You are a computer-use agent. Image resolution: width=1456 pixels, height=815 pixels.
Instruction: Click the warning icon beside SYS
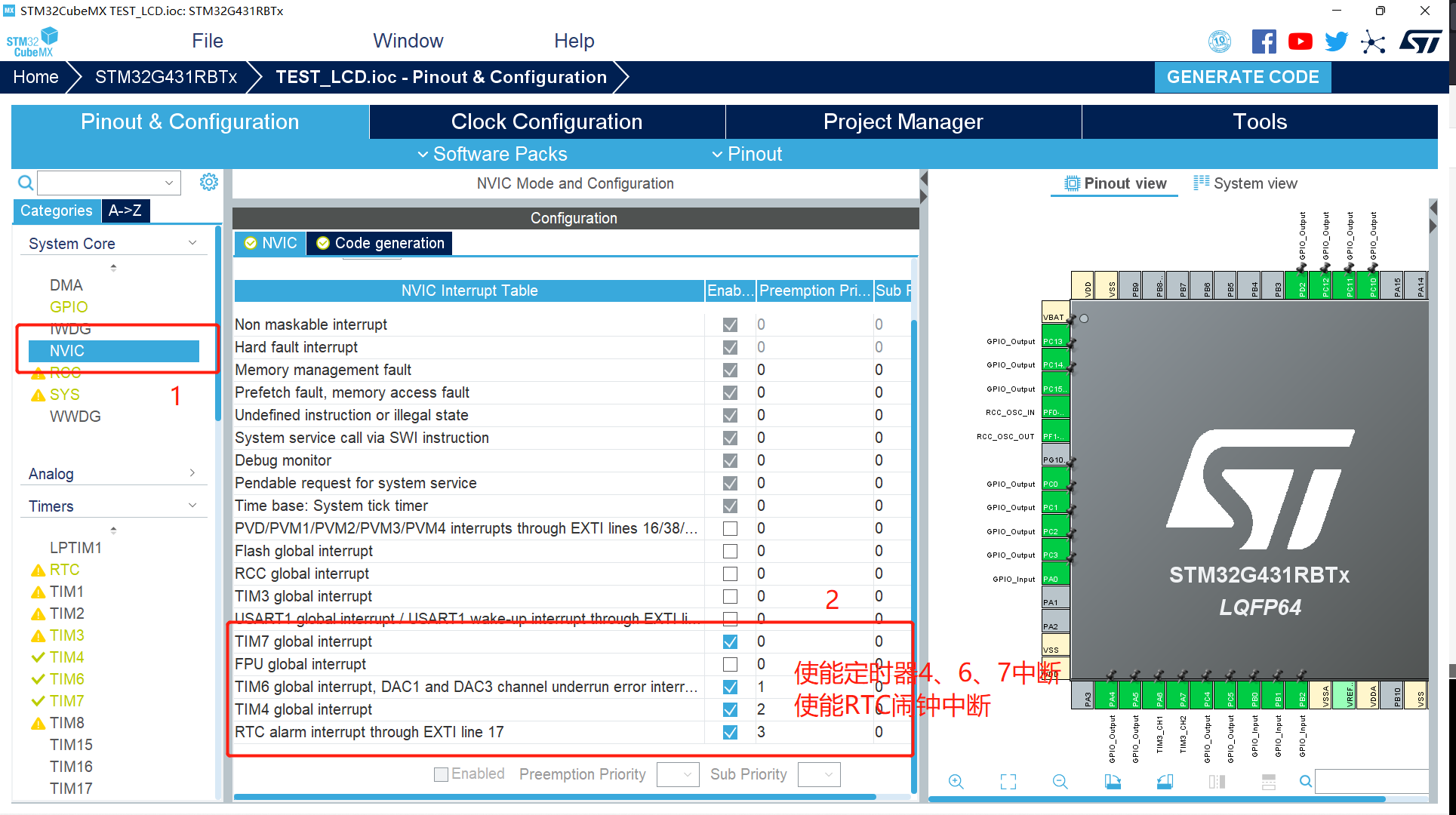(x=38, y=395)
